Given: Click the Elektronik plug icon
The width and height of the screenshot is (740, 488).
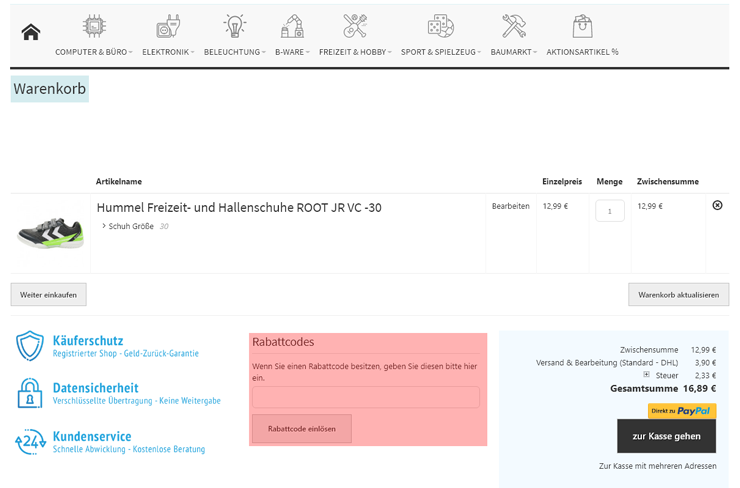Looking at the screenshot, I should 168,25.
